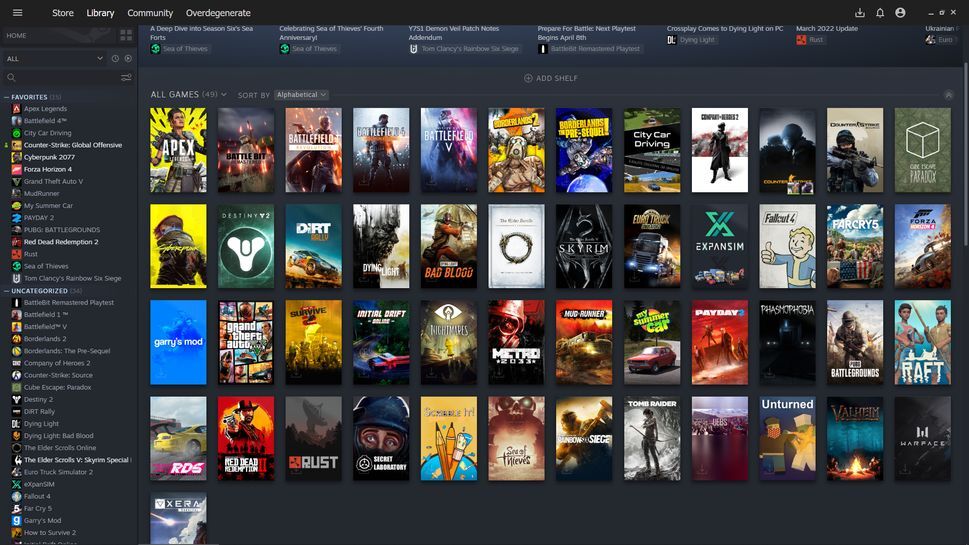Open the Store menu
The width and height of the screenshot is (969, 545).
(x=62, y=12)
